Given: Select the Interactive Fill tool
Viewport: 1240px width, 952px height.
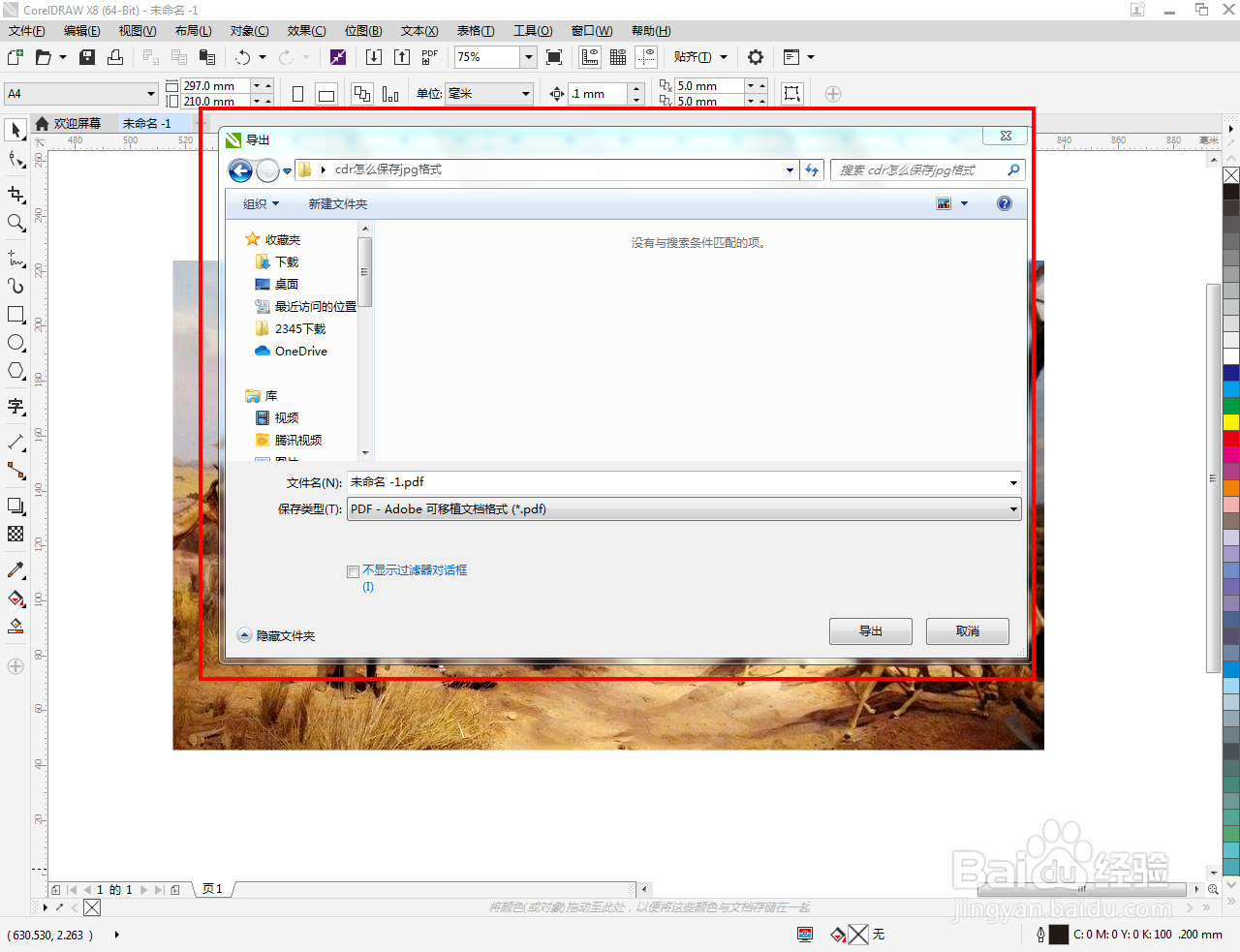Looking at the screenshot, I should 15,599.
